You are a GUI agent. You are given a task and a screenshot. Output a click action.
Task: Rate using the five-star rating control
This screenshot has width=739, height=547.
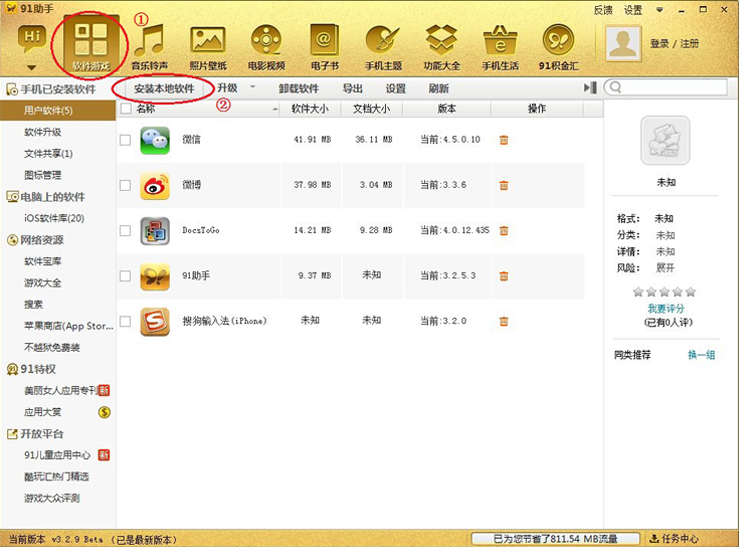click(x=664, y=292)
